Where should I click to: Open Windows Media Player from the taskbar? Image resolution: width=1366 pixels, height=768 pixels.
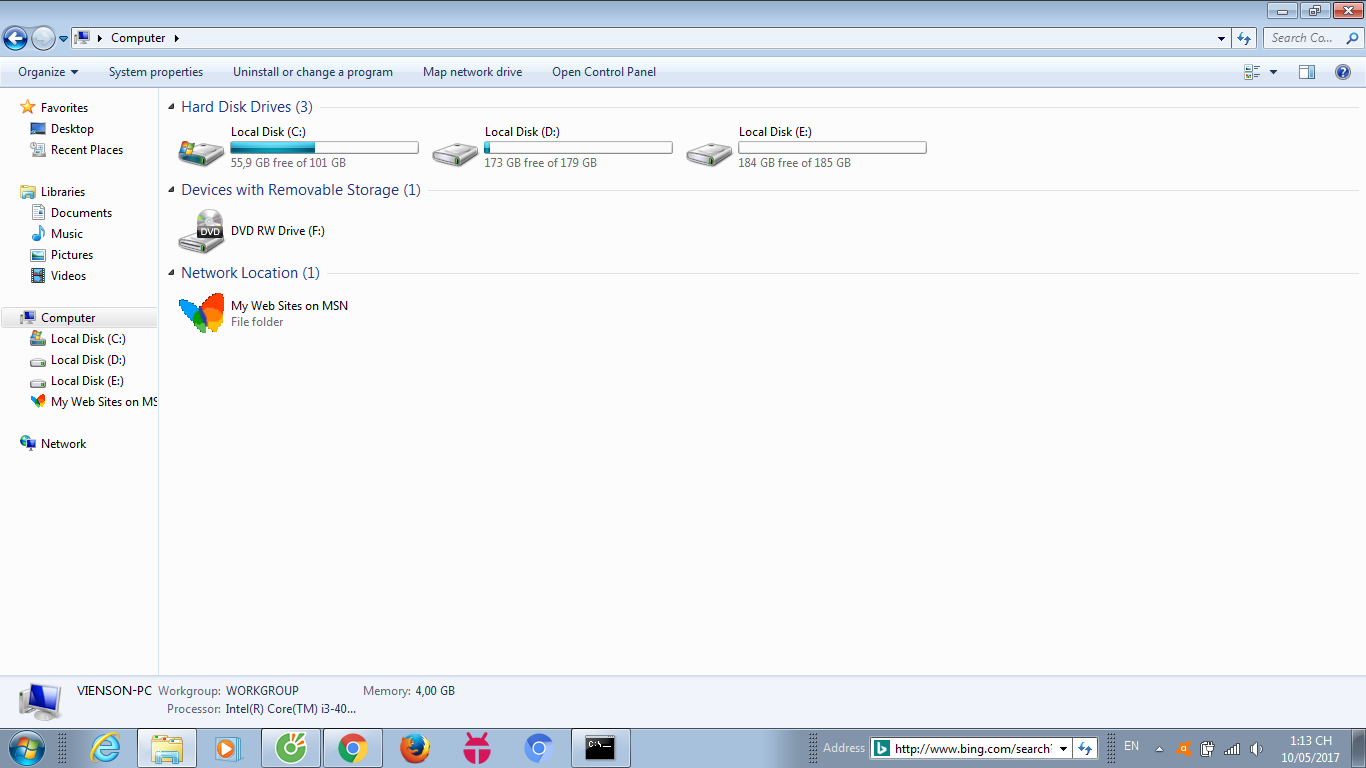coord(229,748)
